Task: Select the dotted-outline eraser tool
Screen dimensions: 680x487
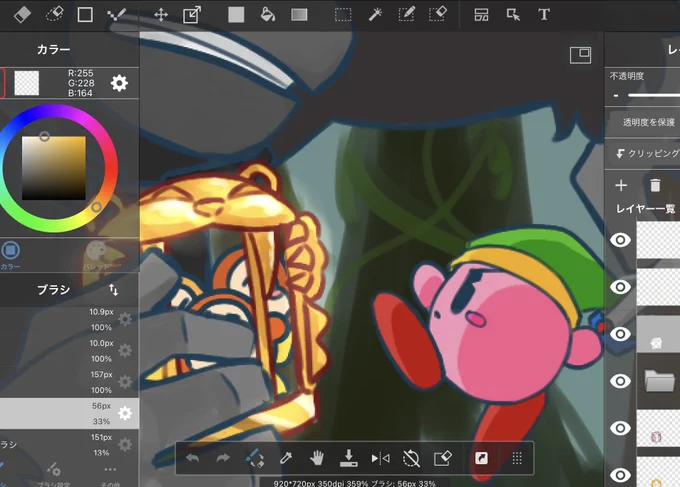Action: click(x=55, y=14)
